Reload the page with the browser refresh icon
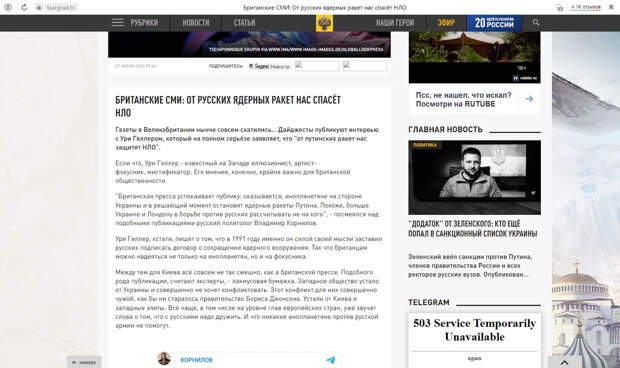This screenshot has height=368, width=620. point(24,7)
